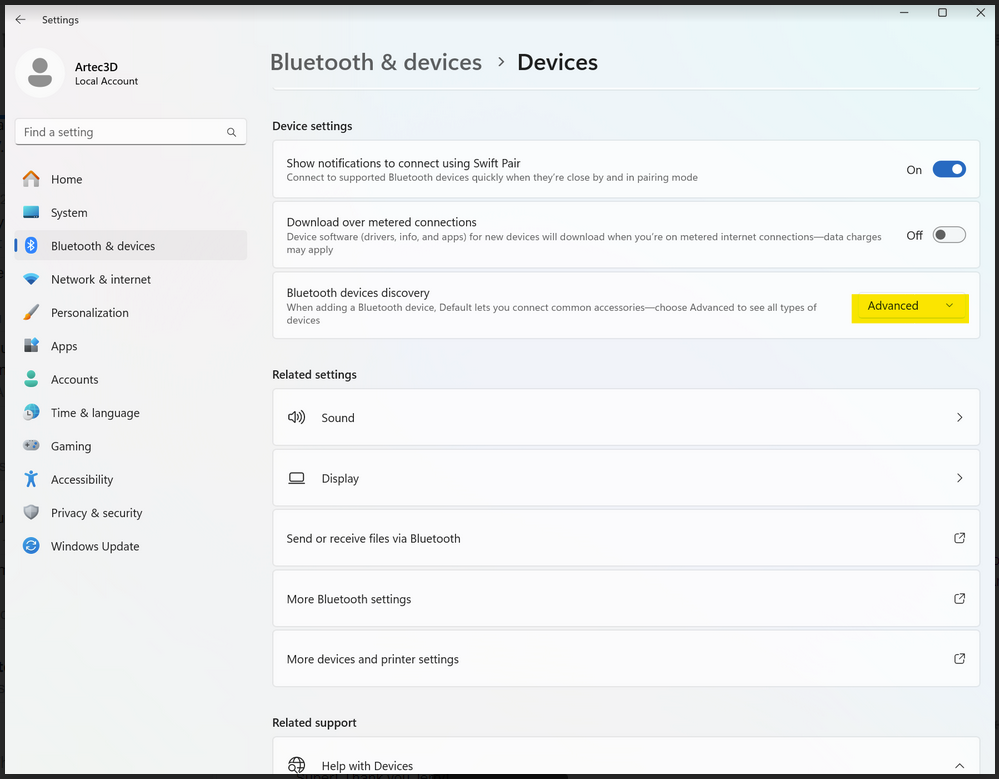Enable Download over metered connections toggle

pyautogui.click(x=949, y=235)
